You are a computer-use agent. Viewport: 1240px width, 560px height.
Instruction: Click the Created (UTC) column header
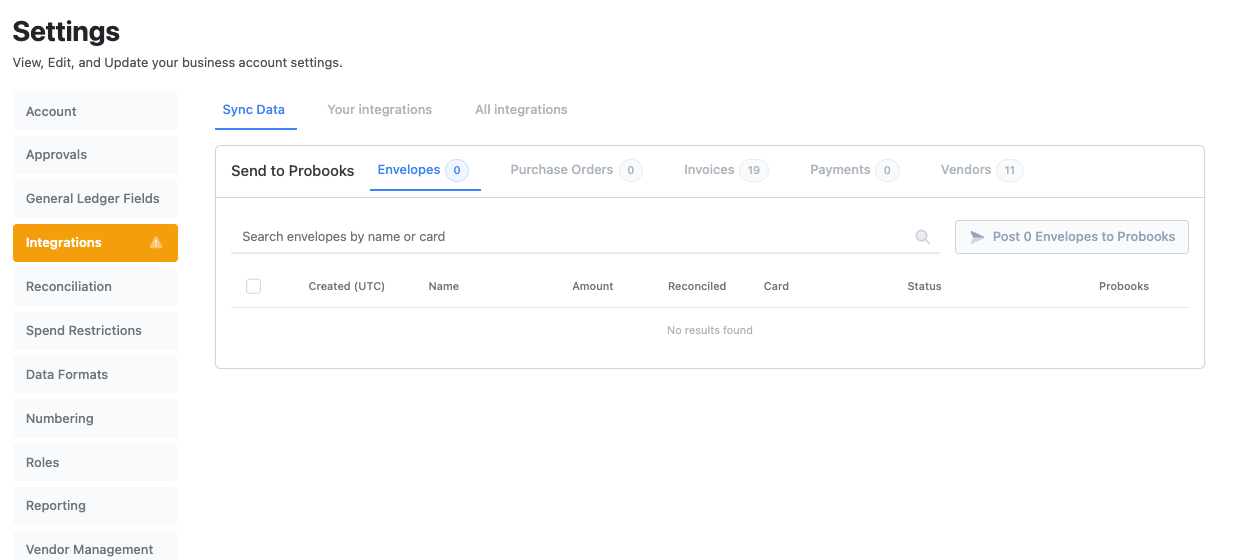[x=347, y=286]
